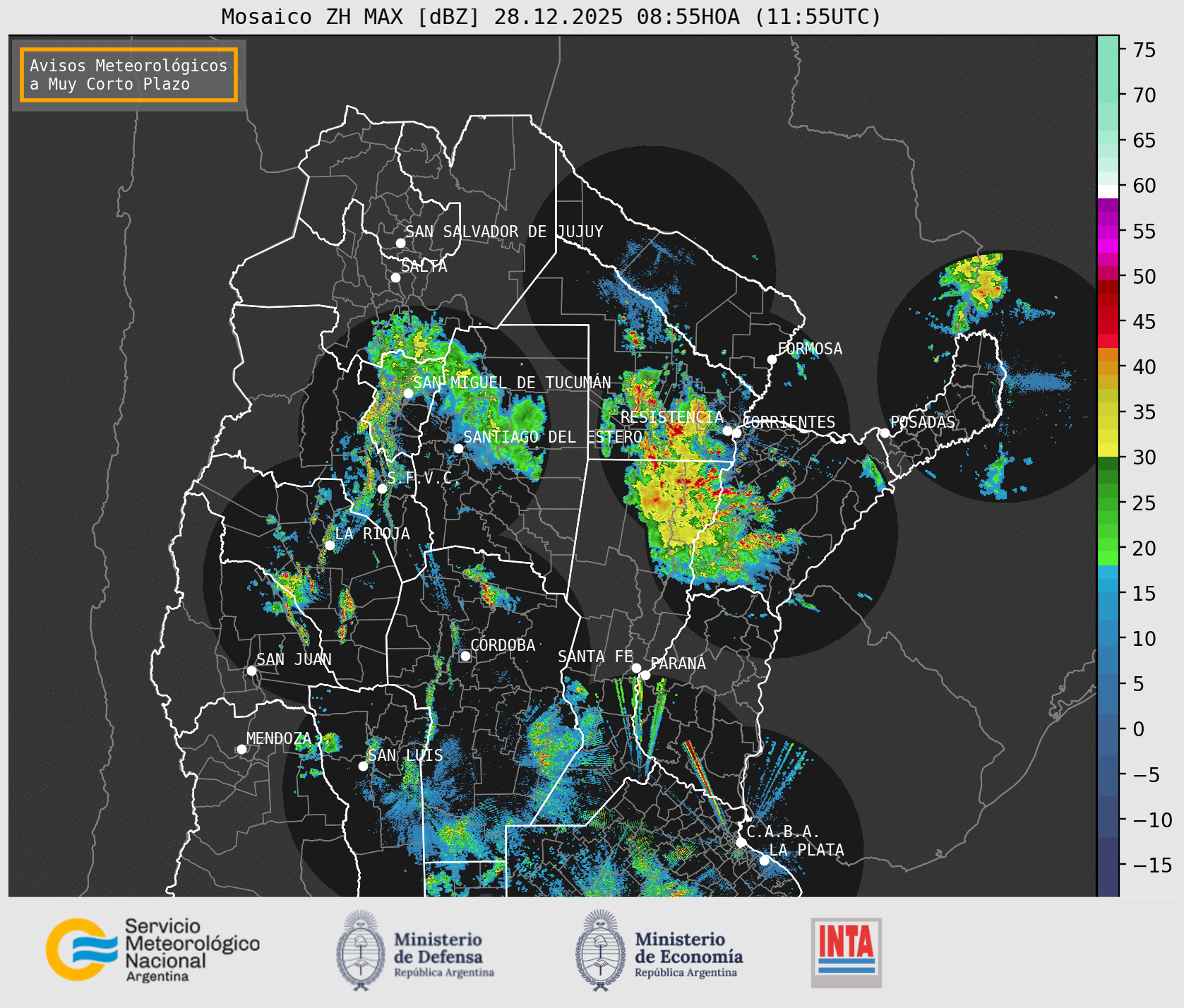Click the Corrientes city dot

[736, 433]
